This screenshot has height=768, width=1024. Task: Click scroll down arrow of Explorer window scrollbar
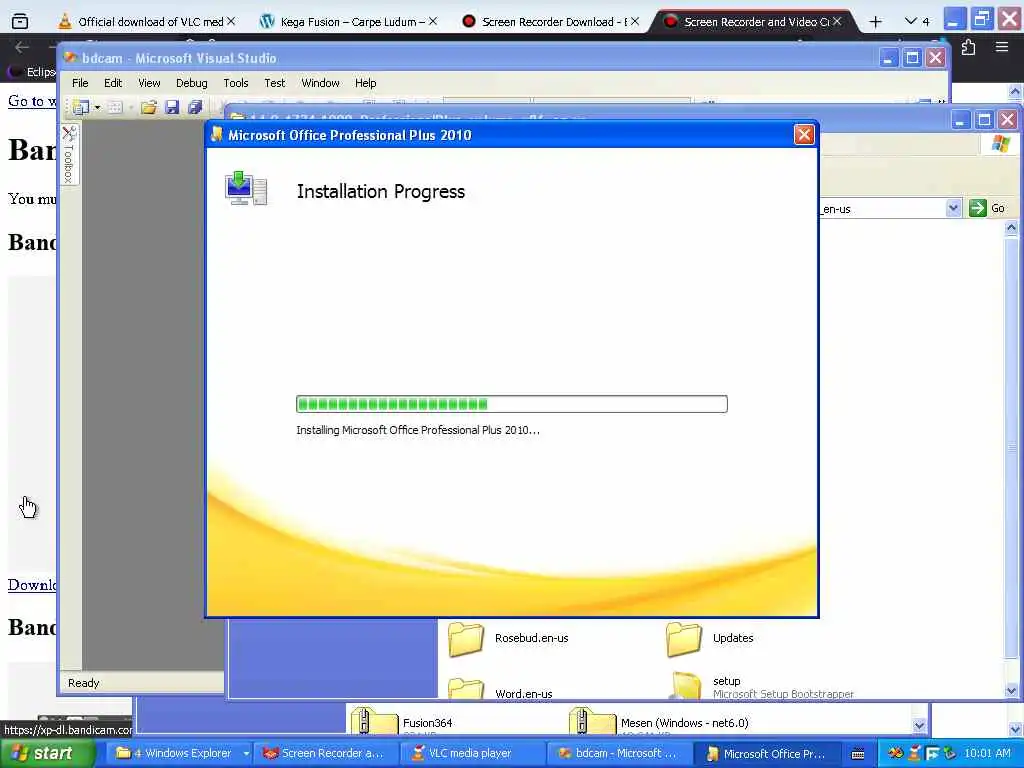pyautogui.click(x=1012, y=690)
